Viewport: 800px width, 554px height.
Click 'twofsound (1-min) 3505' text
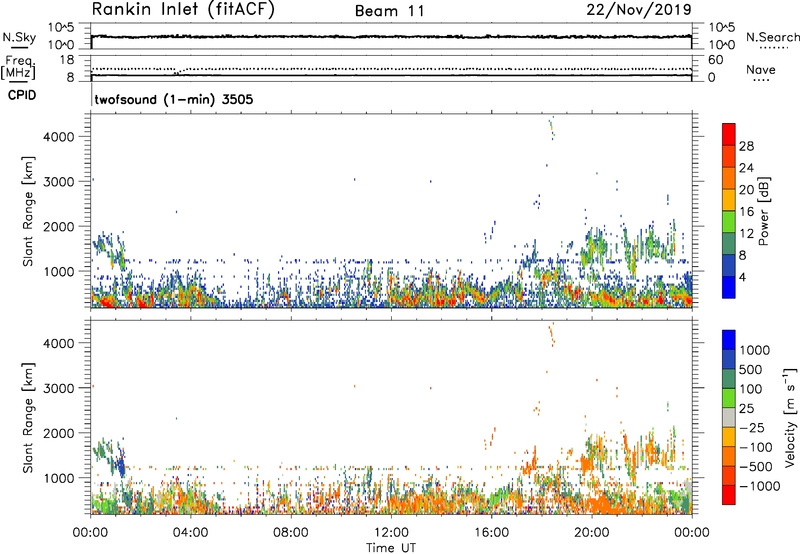pyautogui.click(x=174, y=99)
